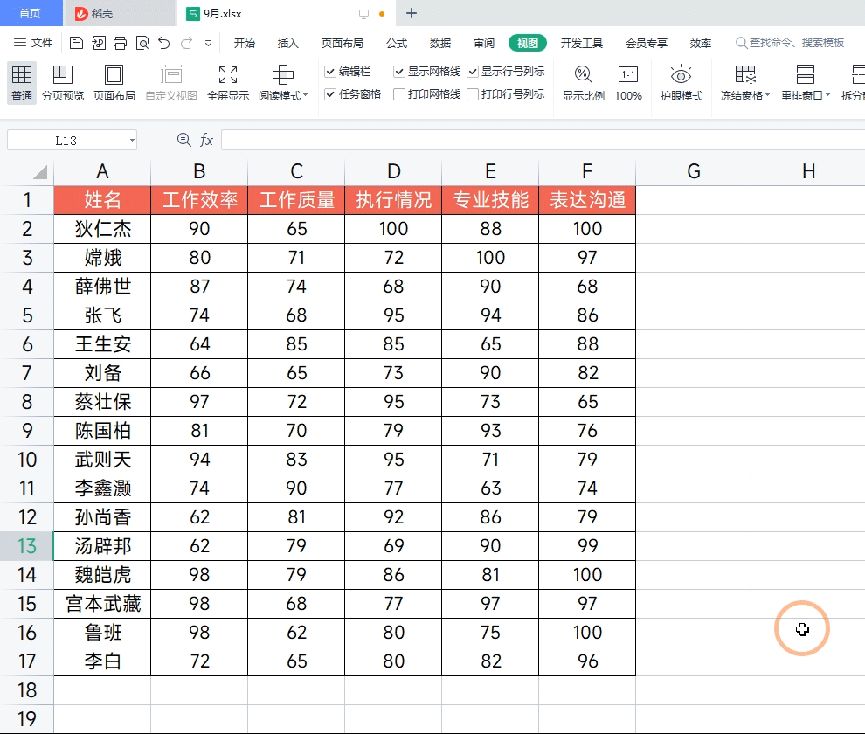Click the Undo arrow icon
The height and width of the screenshot is (734, 865).
[164, 42]
